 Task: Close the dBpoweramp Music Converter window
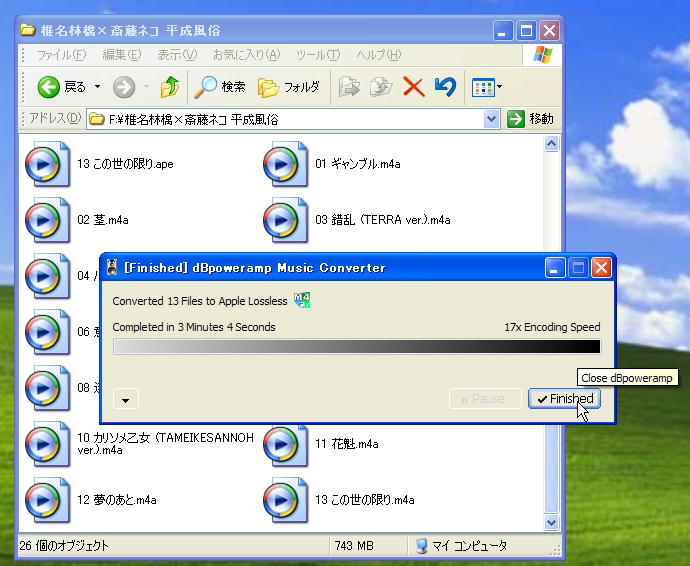(x=601, y=268)
